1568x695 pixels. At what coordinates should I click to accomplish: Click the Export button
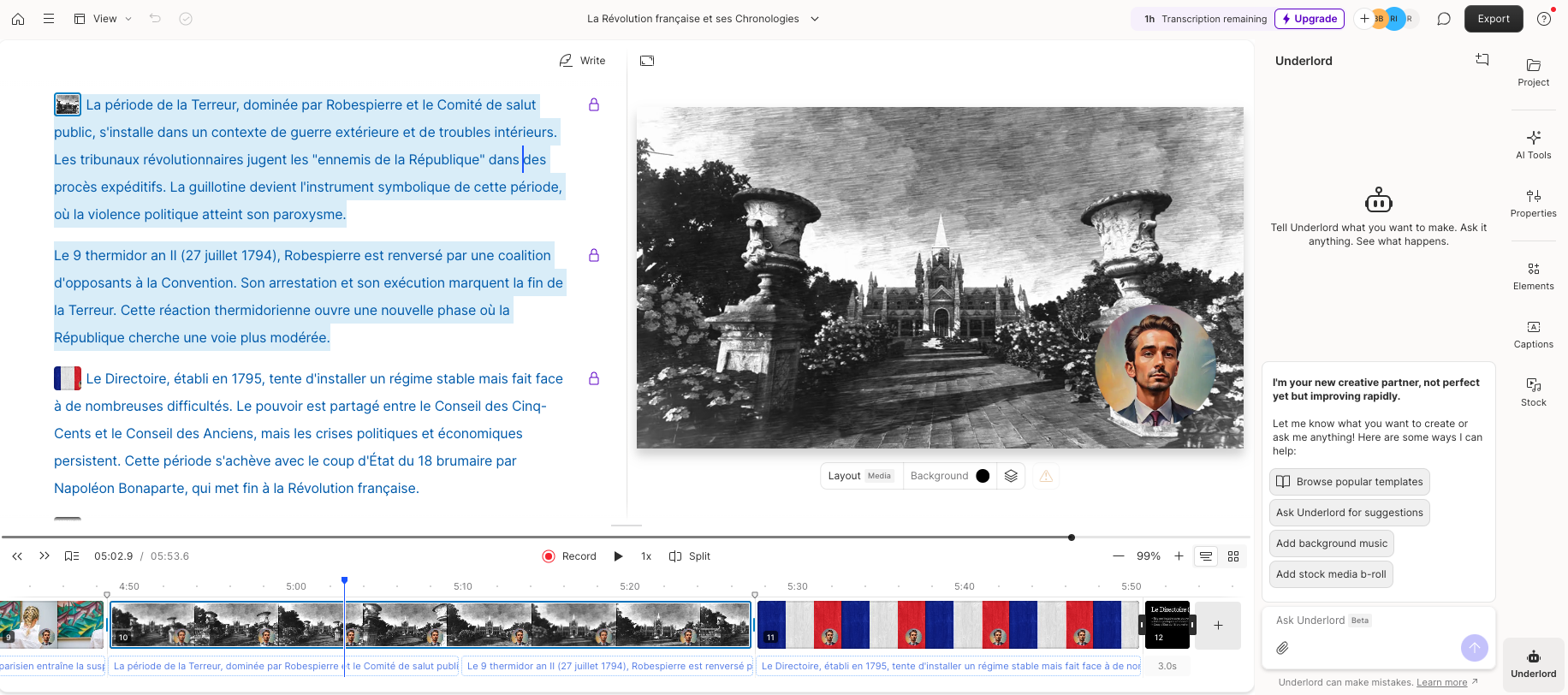pos(1493,19)
